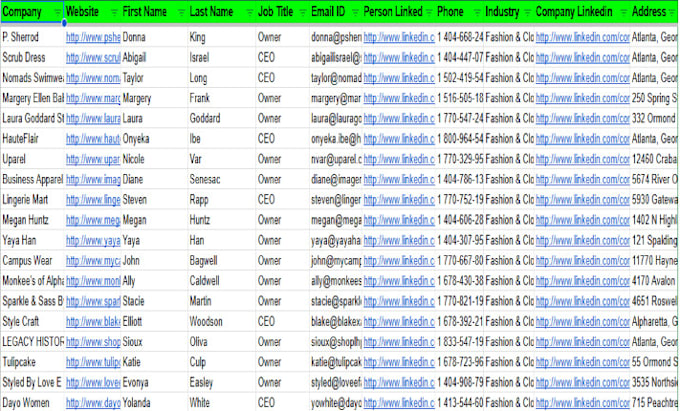Select the Megan Huntz company cell

33,220
